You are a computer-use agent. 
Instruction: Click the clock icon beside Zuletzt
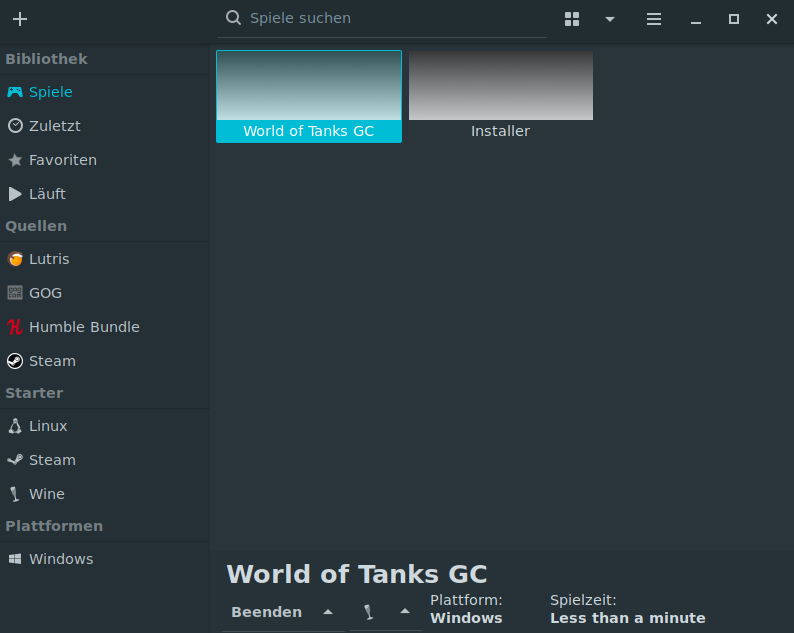tap(15, 126)
